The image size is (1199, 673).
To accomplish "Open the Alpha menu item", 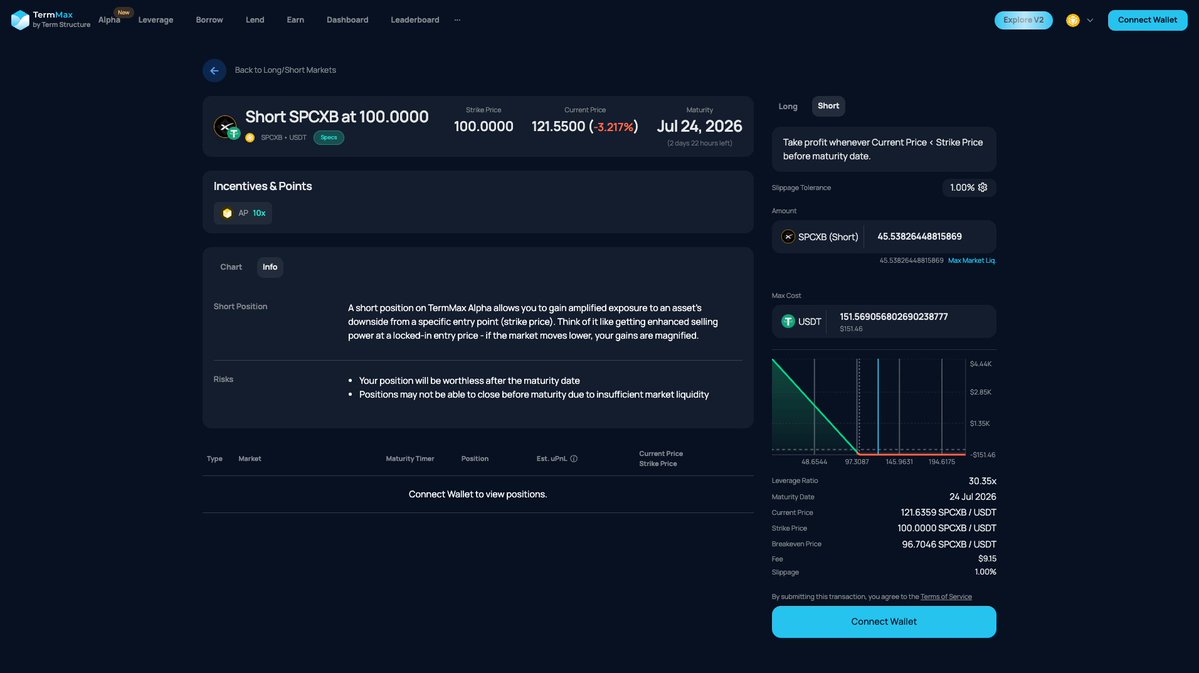I will (x=109, y=20).
